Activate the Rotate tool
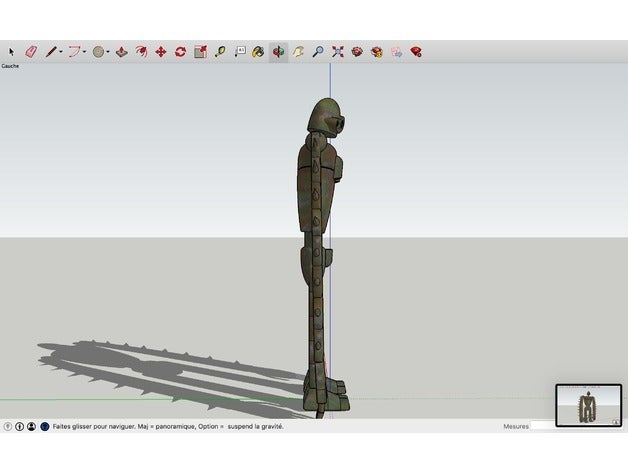 [x=181, y=51]
